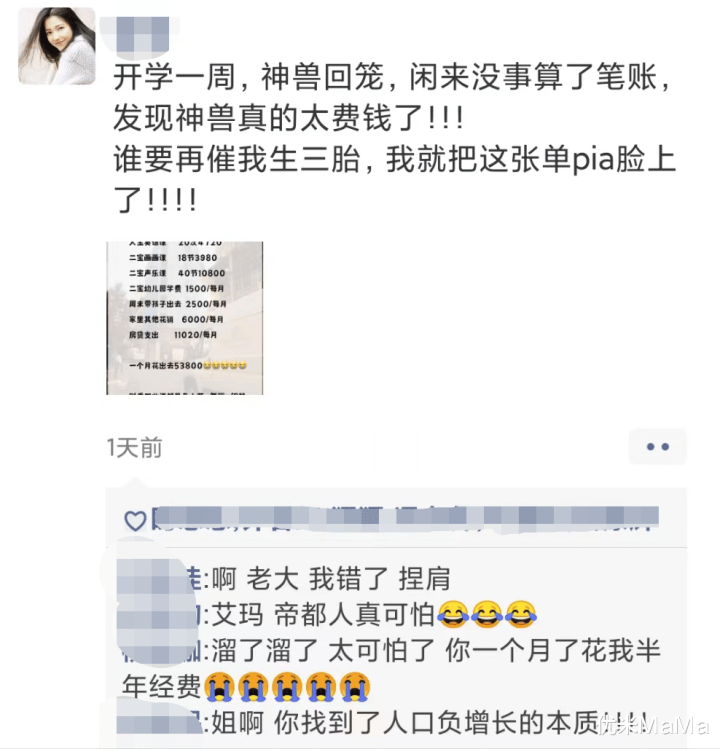Tap the heart icon in the likes row
720x749 pixels.
pyautogui.click(x=135, y=521)
